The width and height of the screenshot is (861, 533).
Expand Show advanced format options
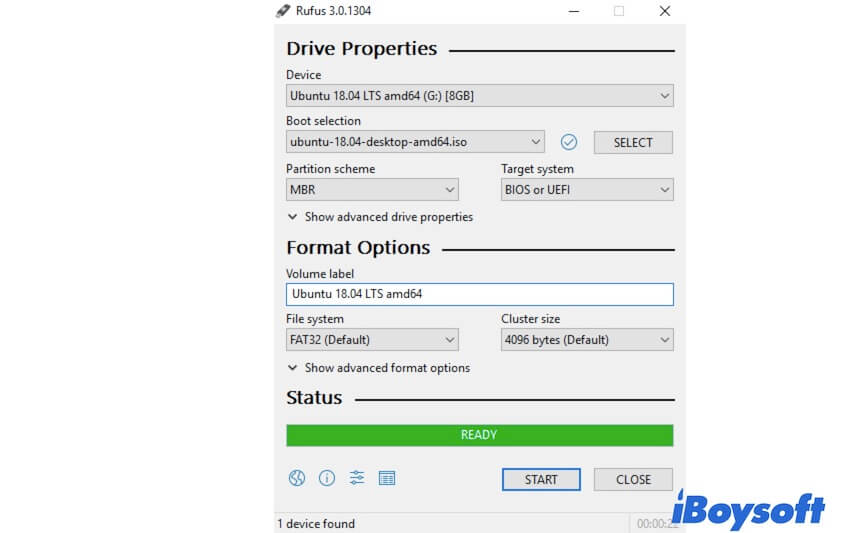379,368
